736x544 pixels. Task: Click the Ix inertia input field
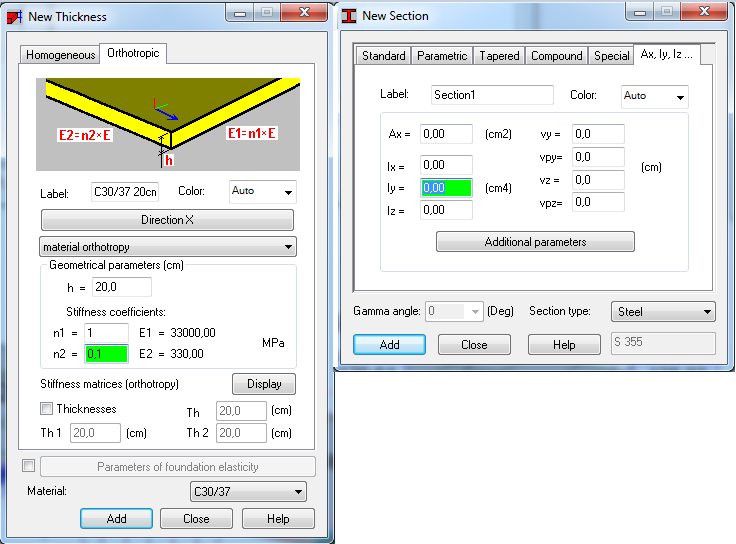[446, 165]
